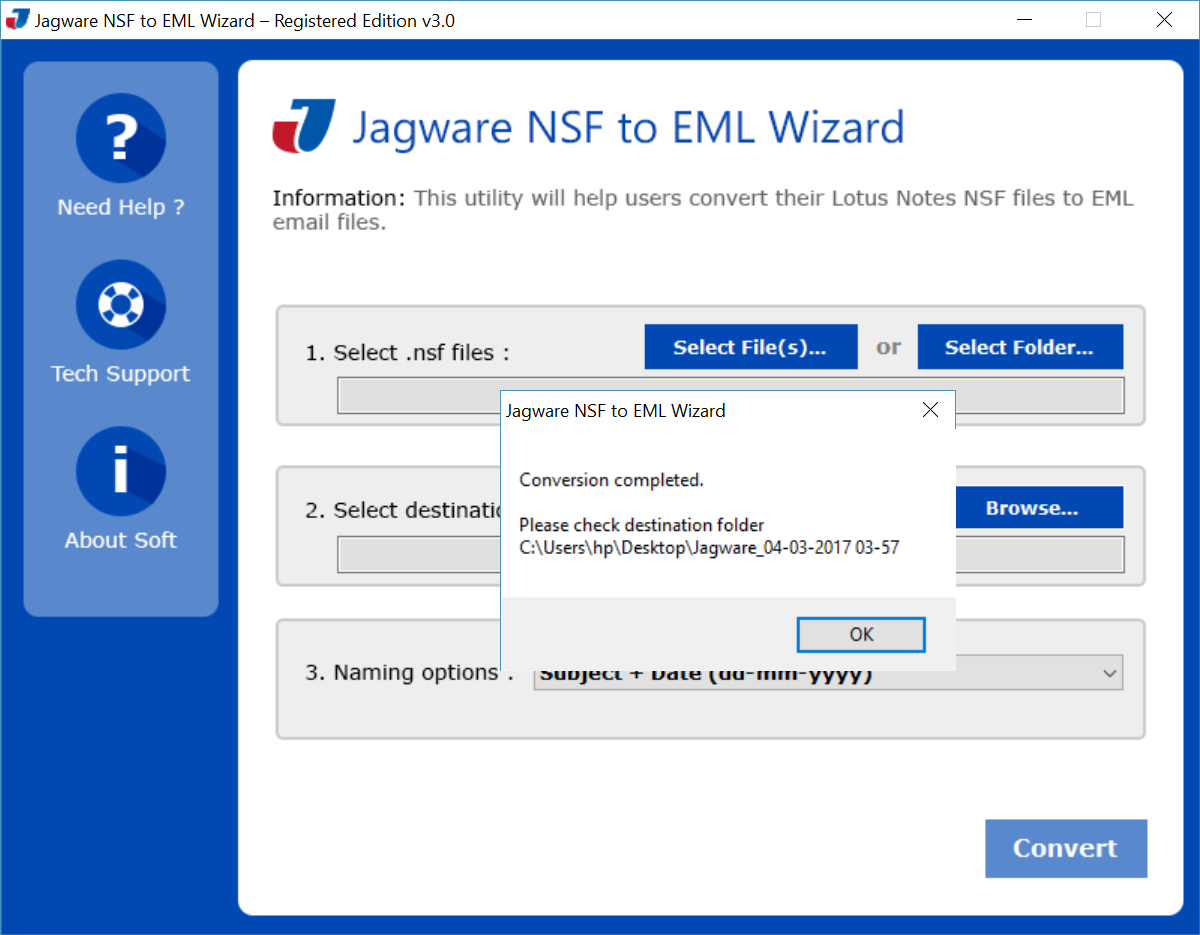Click Browse... for the destination folder

point(1038,508)
